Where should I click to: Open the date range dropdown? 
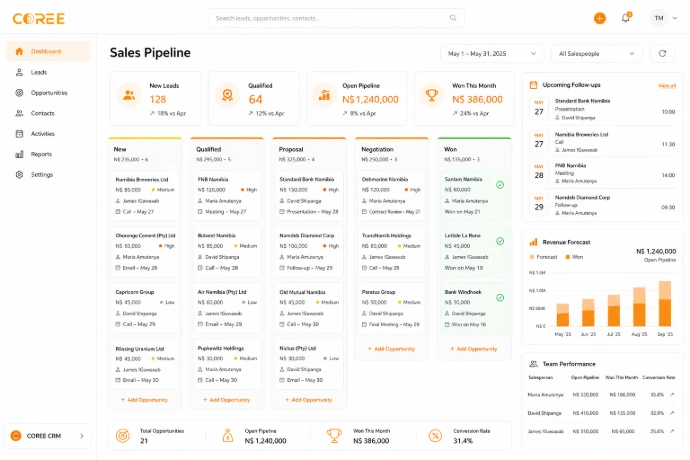click(492, 53)
